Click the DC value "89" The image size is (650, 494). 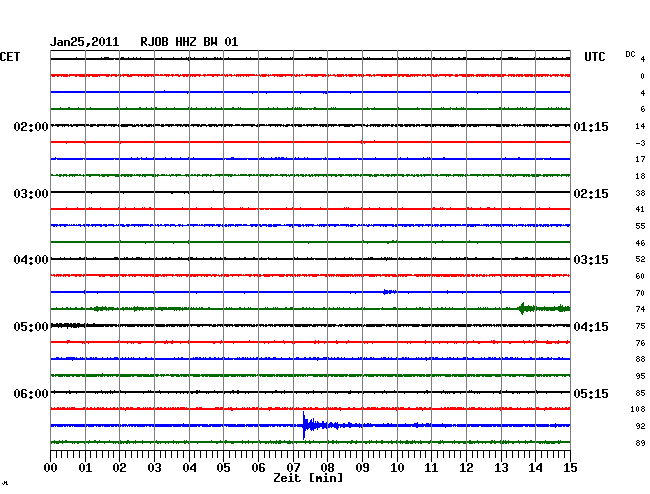point(640,443)
